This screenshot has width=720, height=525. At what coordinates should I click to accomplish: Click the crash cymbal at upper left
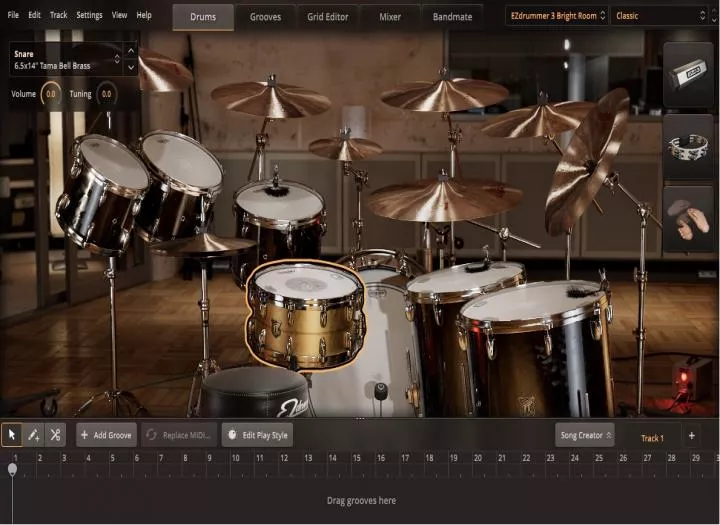click(271, 99)
